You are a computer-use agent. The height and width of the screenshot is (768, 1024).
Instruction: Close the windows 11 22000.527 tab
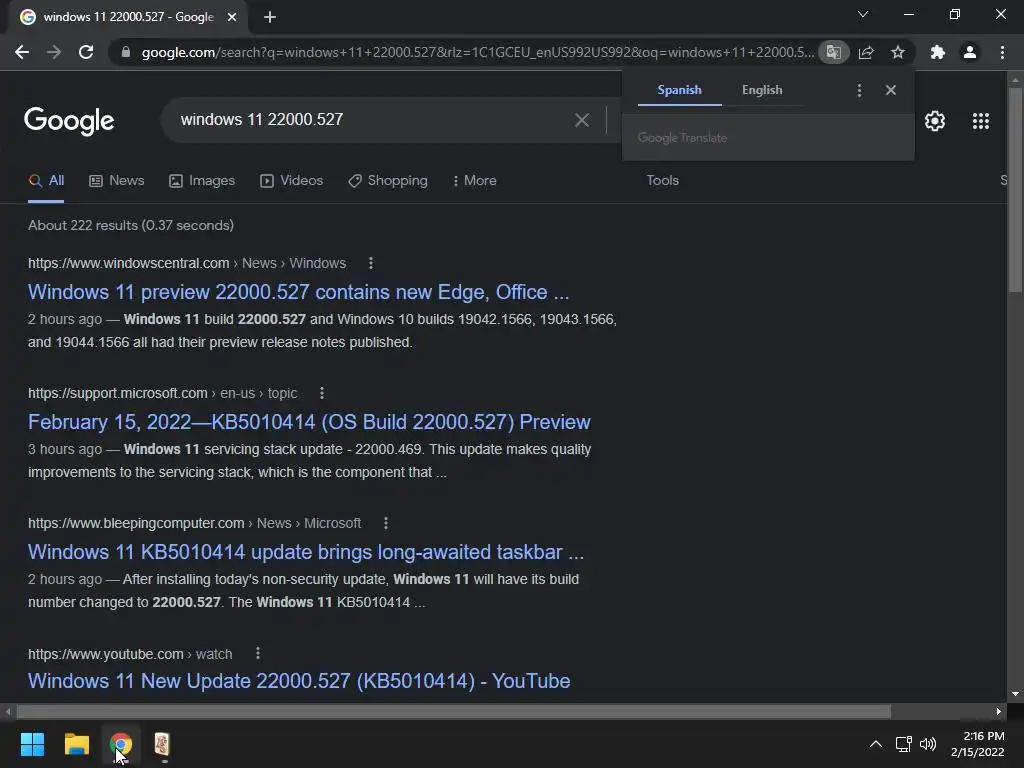[x=232, y=17]
